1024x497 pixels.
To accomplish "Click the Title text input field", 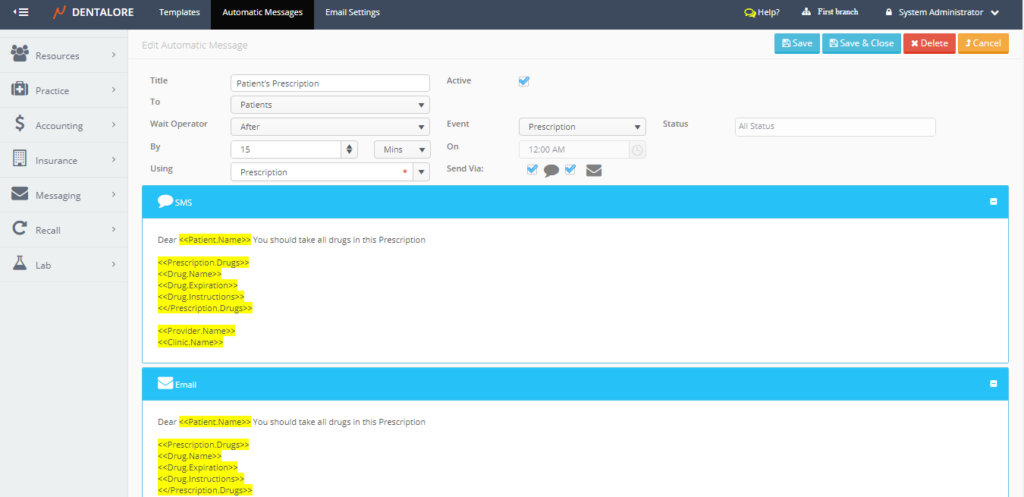I will [x=330, y=83].
